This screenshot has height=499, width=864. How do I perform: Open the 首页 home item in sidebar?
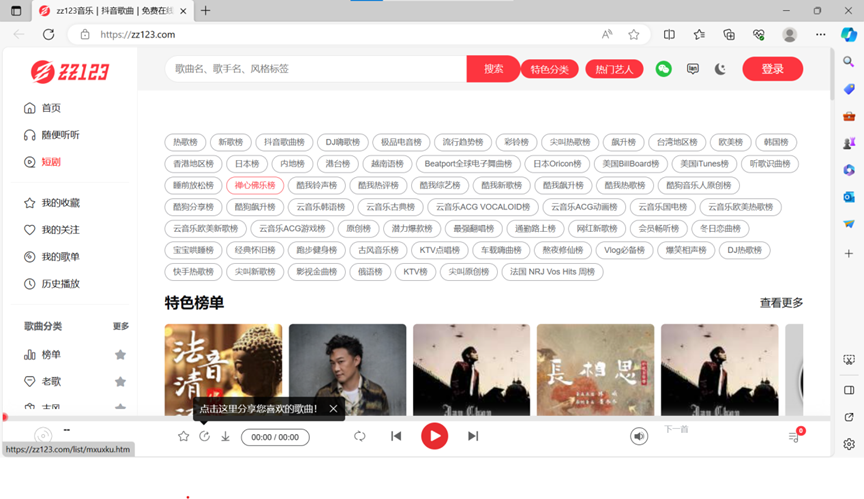point(42,108)
